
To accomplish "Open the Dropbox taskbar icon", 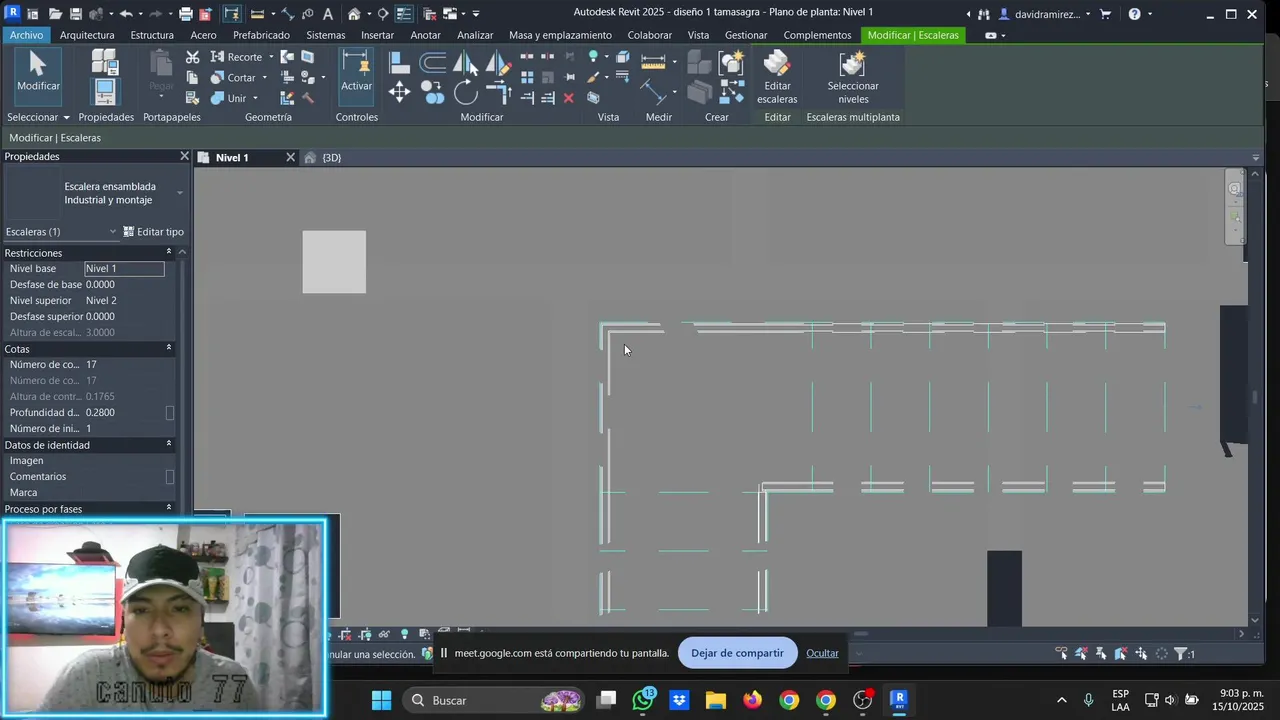I will coord(679,700).
